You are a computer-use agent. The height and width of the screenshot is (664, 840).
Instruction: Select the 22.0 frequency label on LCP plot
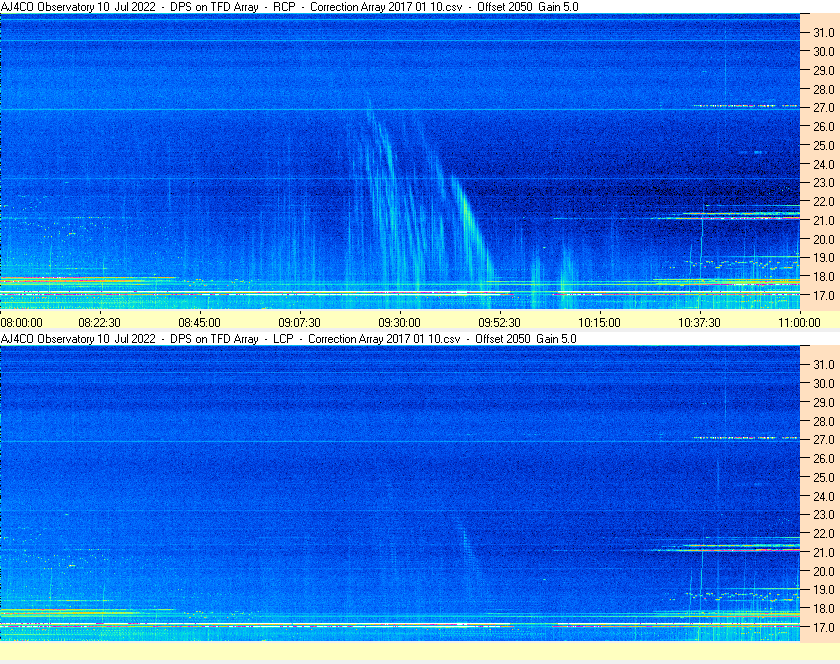click(824, 533)
